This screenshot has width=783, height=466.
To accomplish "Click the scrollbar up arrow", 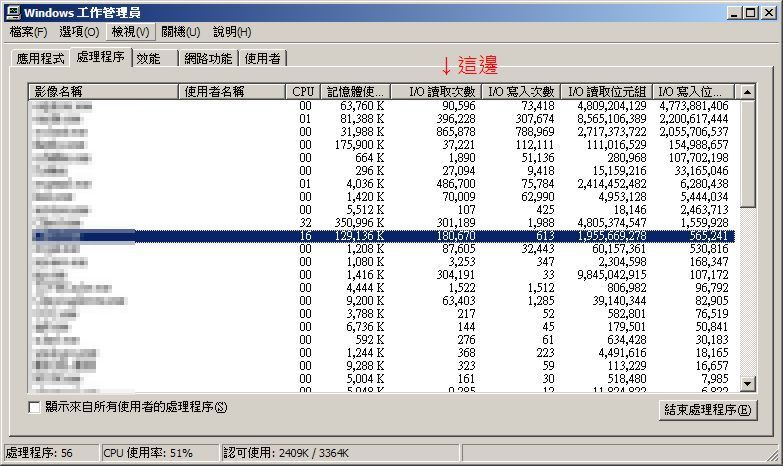I will [746, 92].
